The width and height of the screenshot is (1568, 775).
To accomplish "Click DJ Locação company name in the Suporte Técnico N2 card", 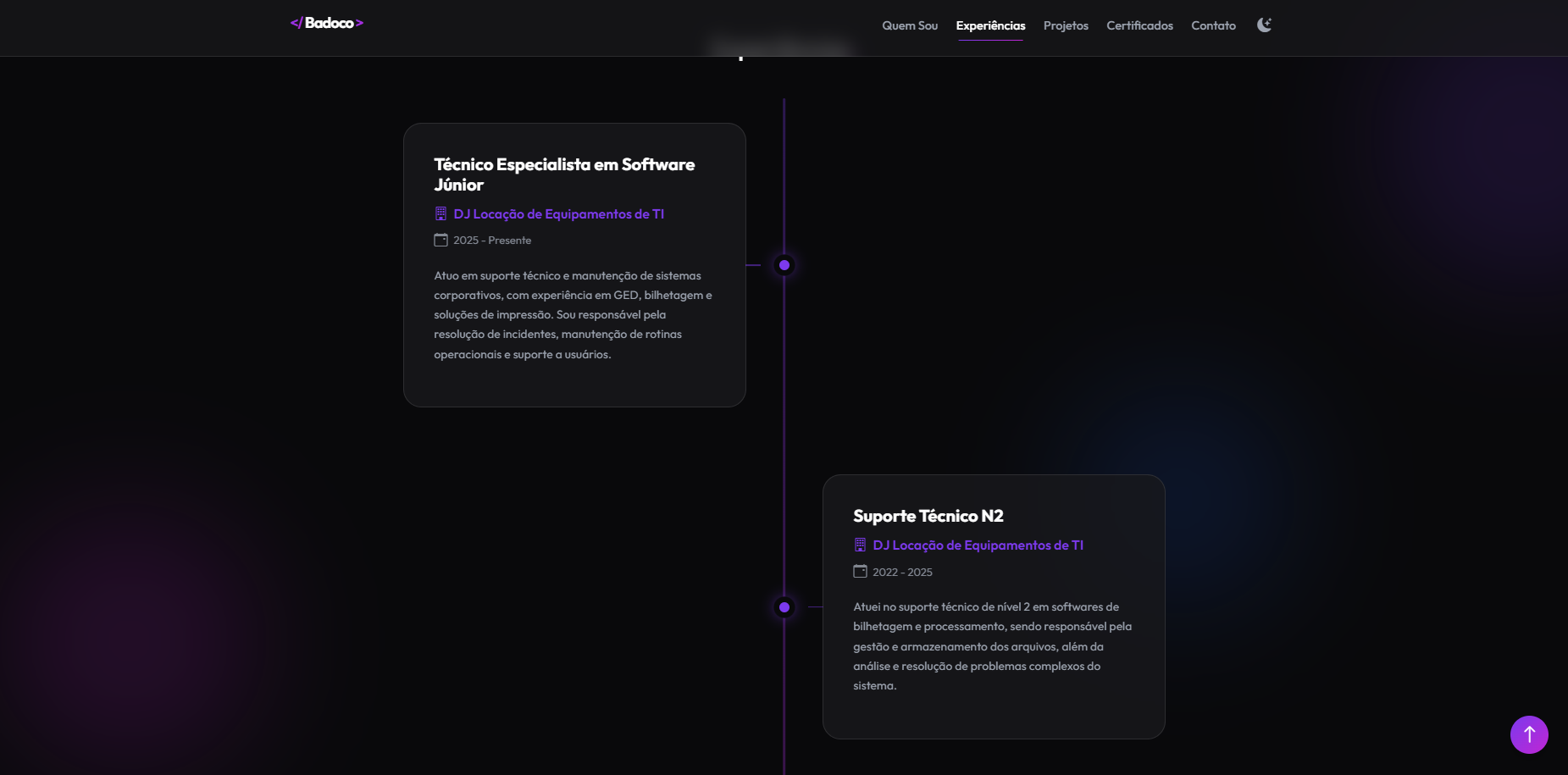I will (x=978, y=545).
